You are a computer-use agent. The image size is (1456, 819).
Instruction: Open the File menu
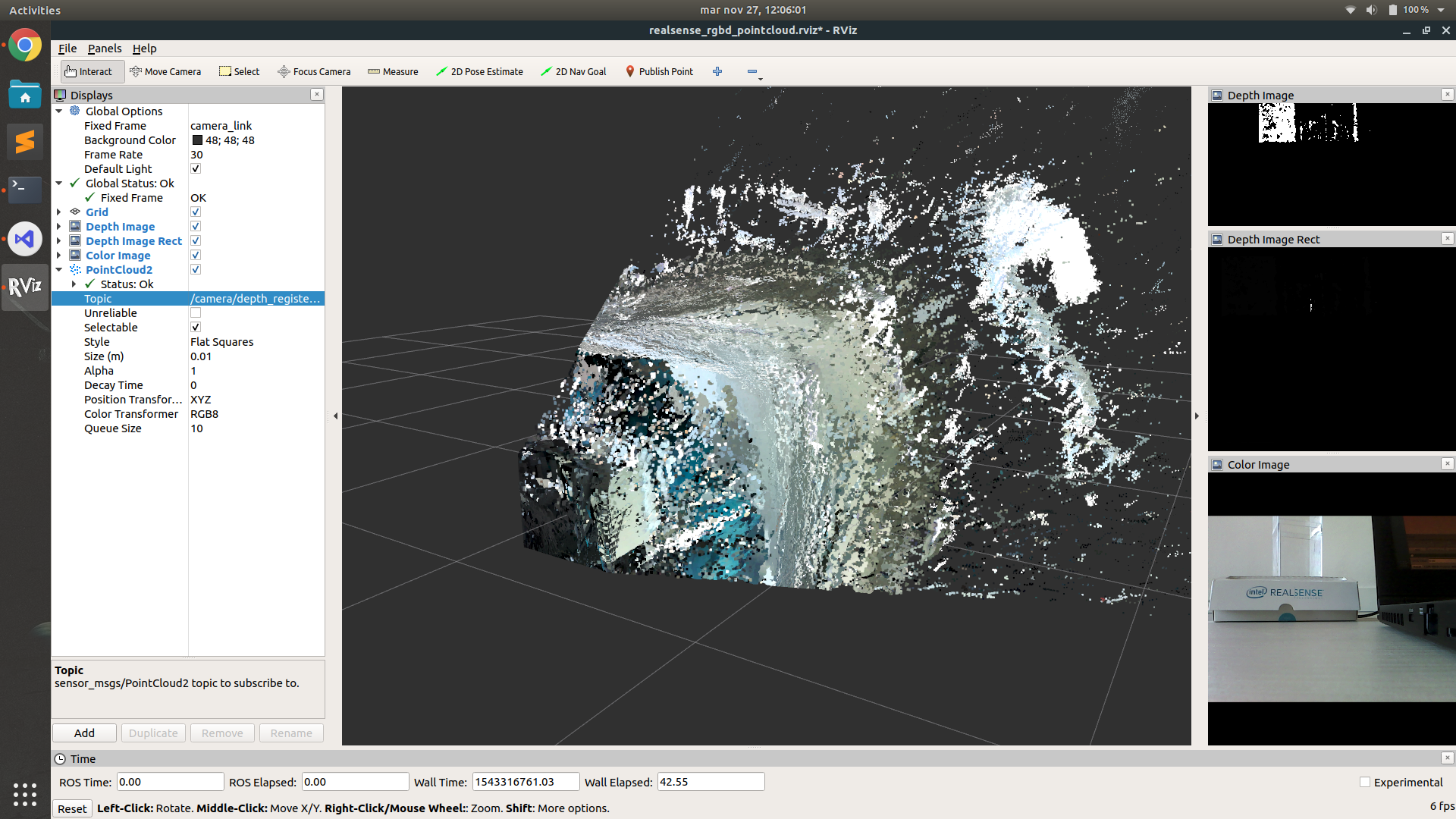(67, 48)
